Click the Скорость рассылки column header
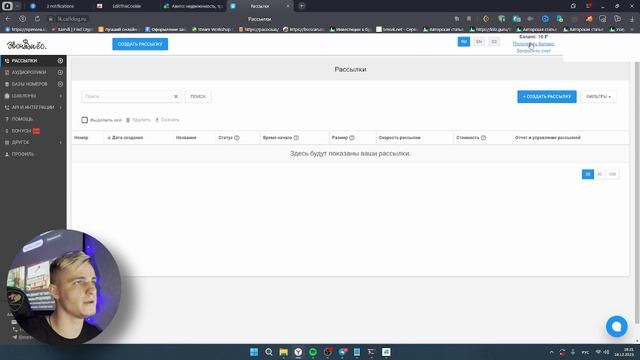Screen dimensions: 640x360 [400, 138]
